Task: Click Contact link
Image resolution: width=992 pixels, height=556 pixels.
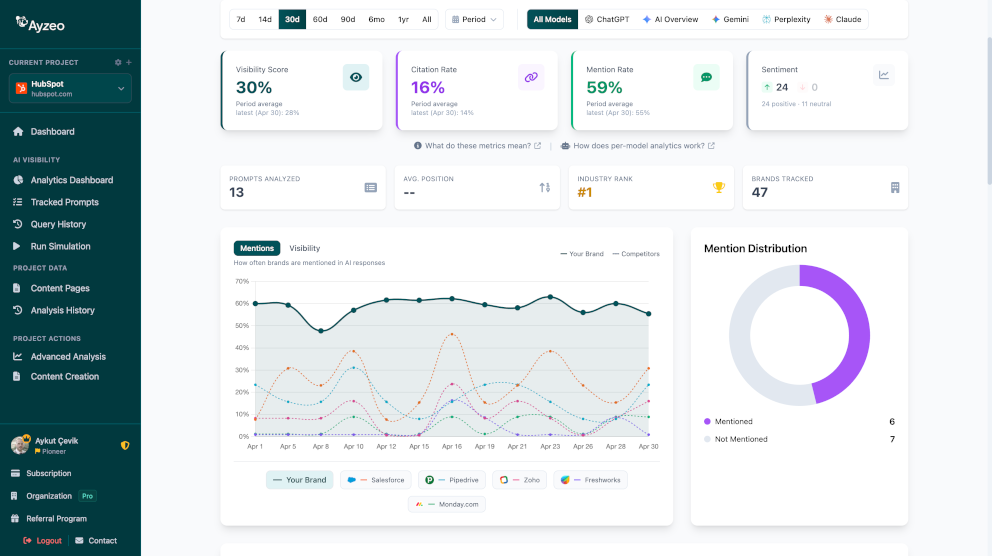Action: click(96, 541)
